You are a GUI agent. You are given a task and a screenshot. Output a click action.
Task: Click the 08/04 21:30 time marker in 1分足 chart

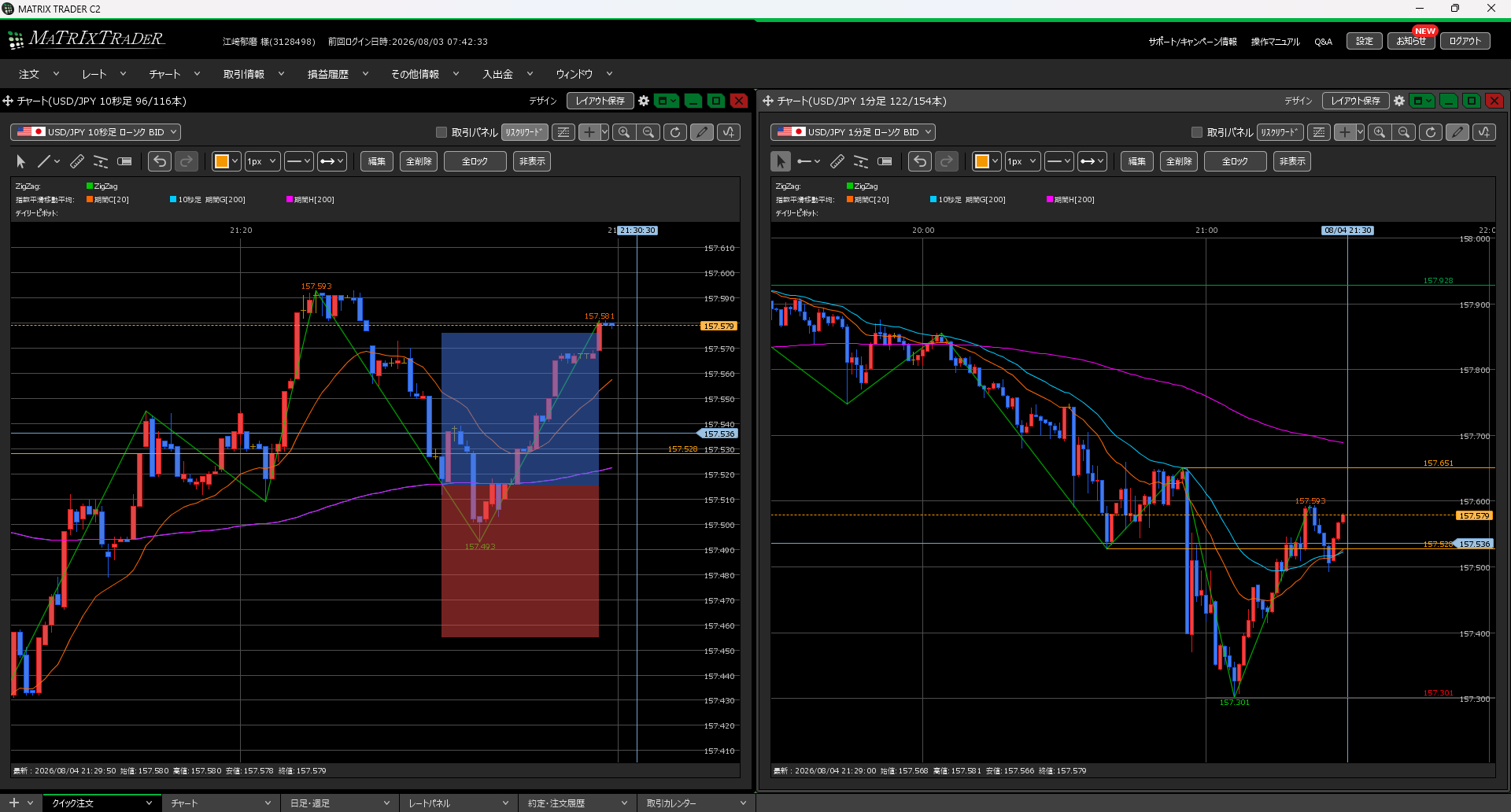pos(1347,231)
